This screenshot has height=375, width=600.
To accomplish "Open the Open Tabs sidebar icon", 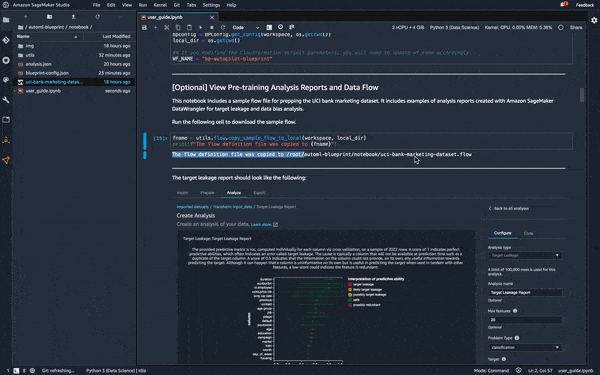I will point(6,120).
